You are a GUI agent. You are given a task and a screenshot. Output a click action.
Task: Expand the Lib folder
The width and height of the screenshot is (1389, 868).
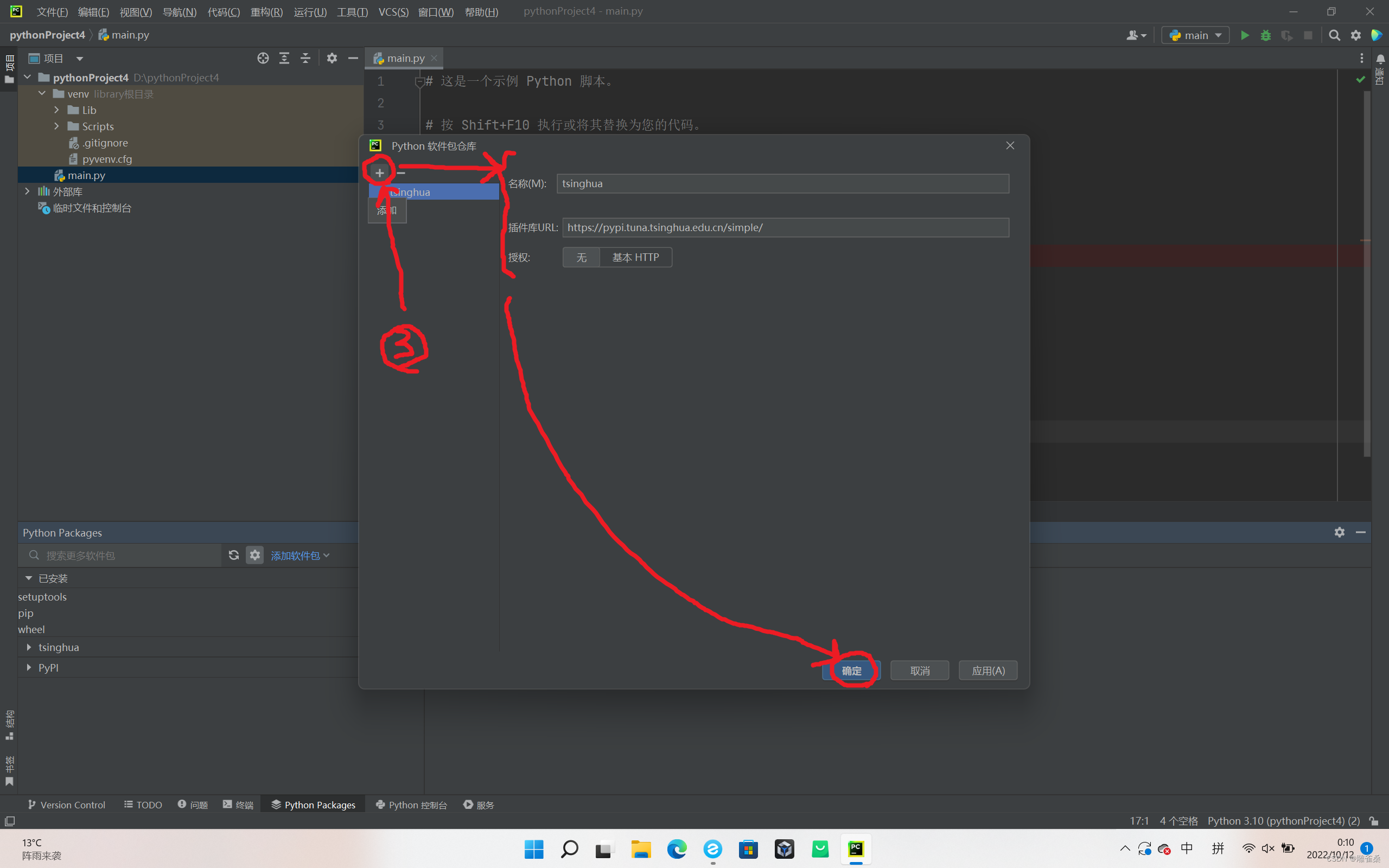56,110
